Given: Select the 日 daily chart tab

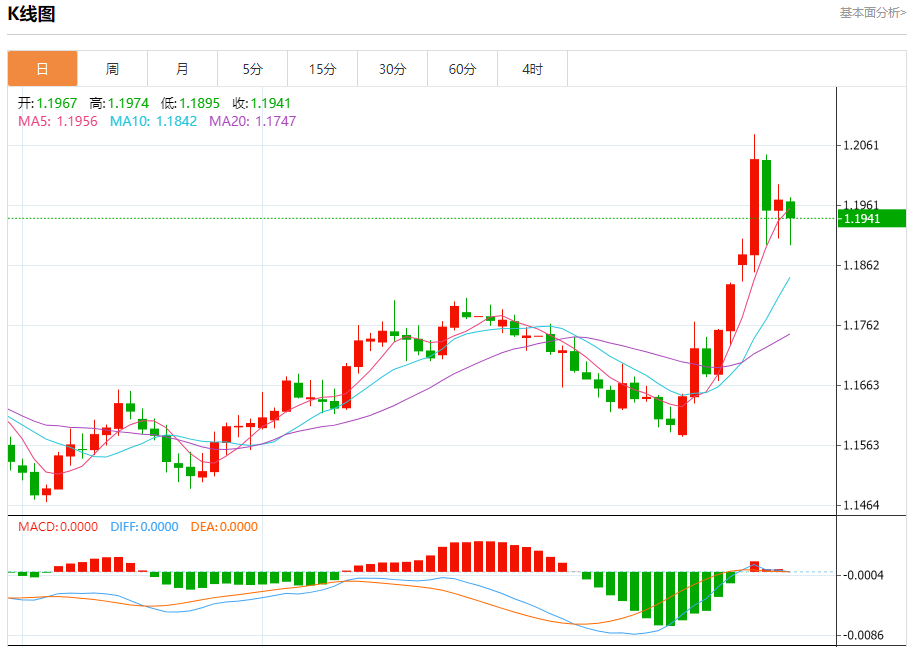Looking at the screenshot, I should point(42,69).
